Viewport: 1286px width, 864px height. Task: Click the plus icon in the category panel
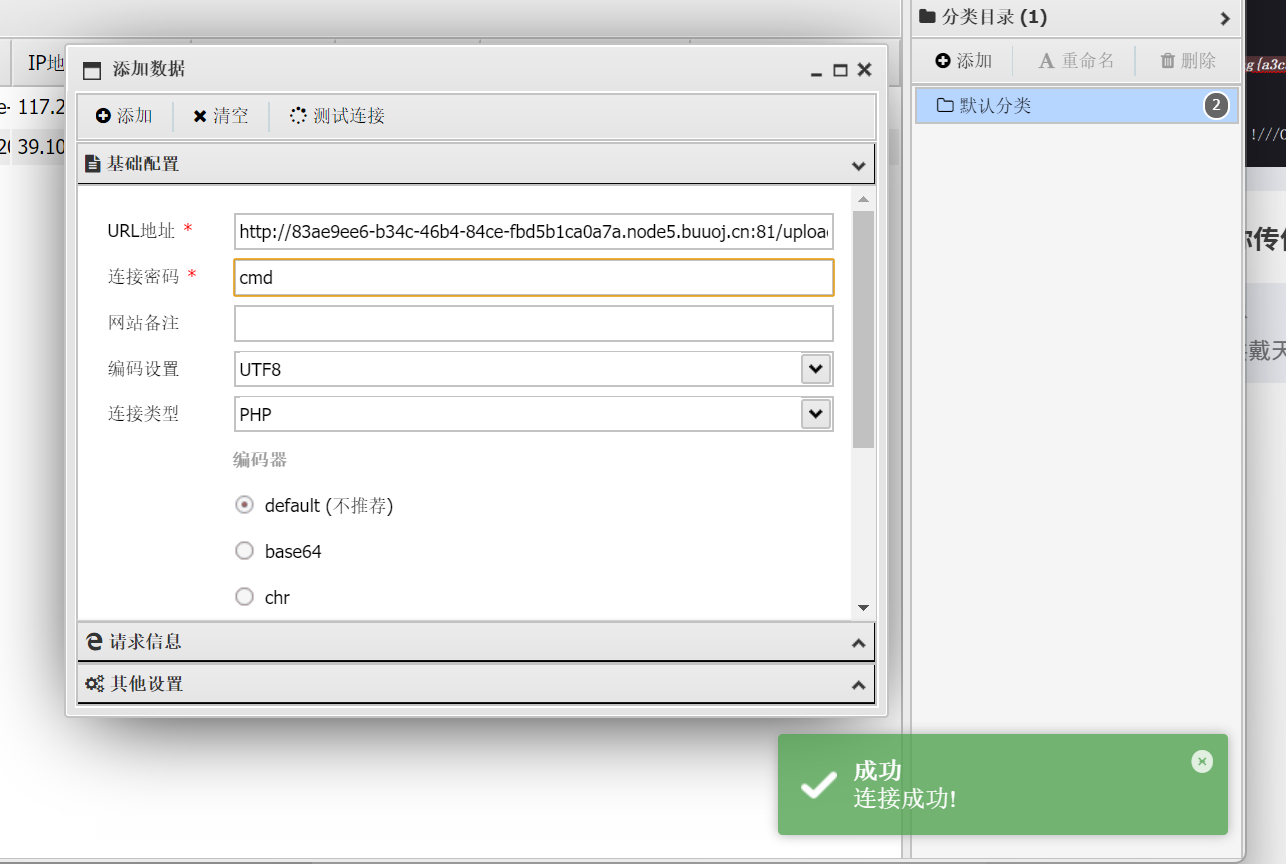(x=943, y=61)
